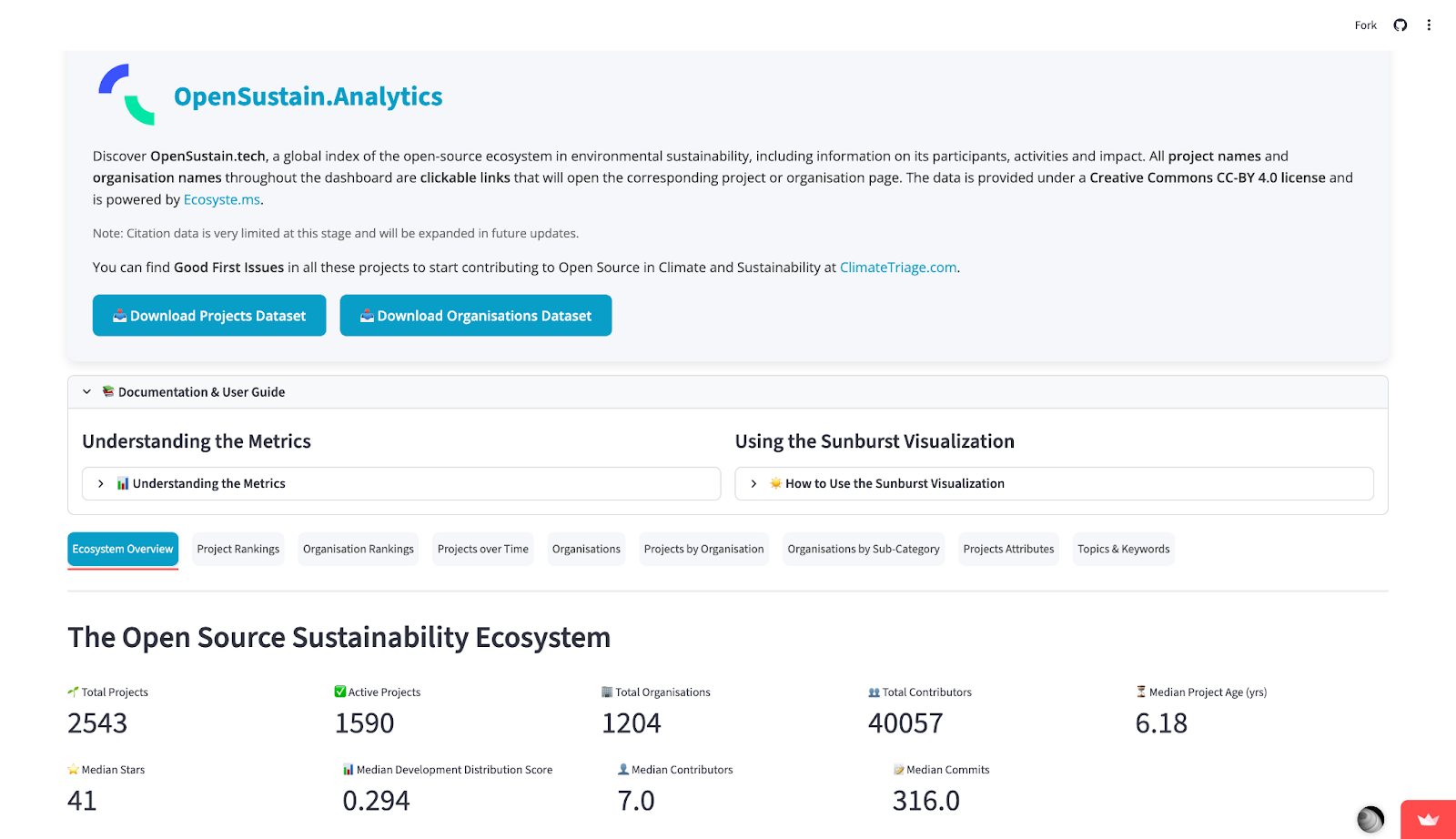
Task: Select the Organisations tab
Action: click(586, 550)
